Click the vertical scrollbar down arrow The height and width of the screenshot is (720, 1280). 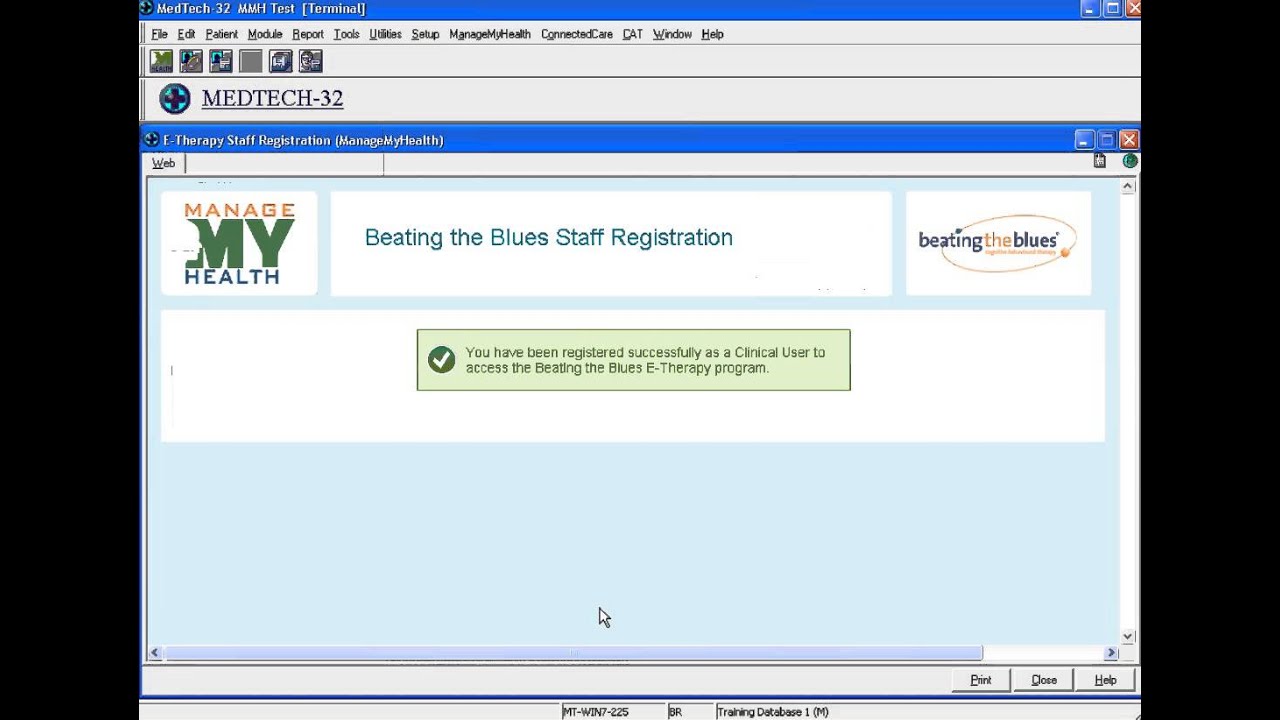pyautogui.click(x=1128, y=637)
